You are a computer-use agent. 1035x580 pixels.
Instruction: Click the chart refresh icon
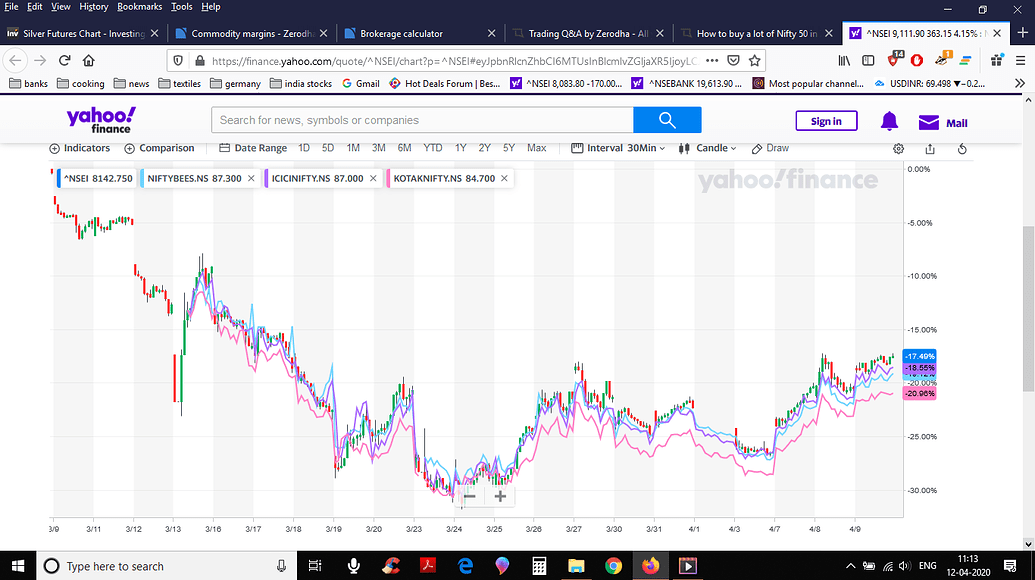coord(961,148)
